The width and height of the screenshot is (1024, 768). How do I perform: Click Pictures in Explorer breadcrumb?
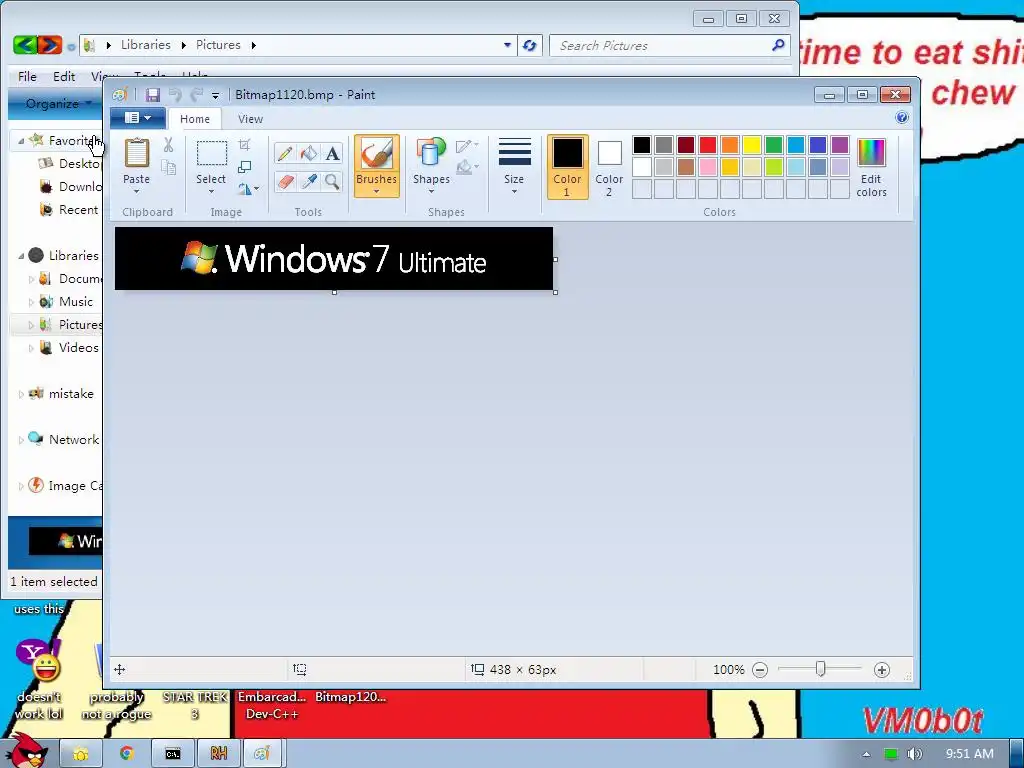coord(218,45)
